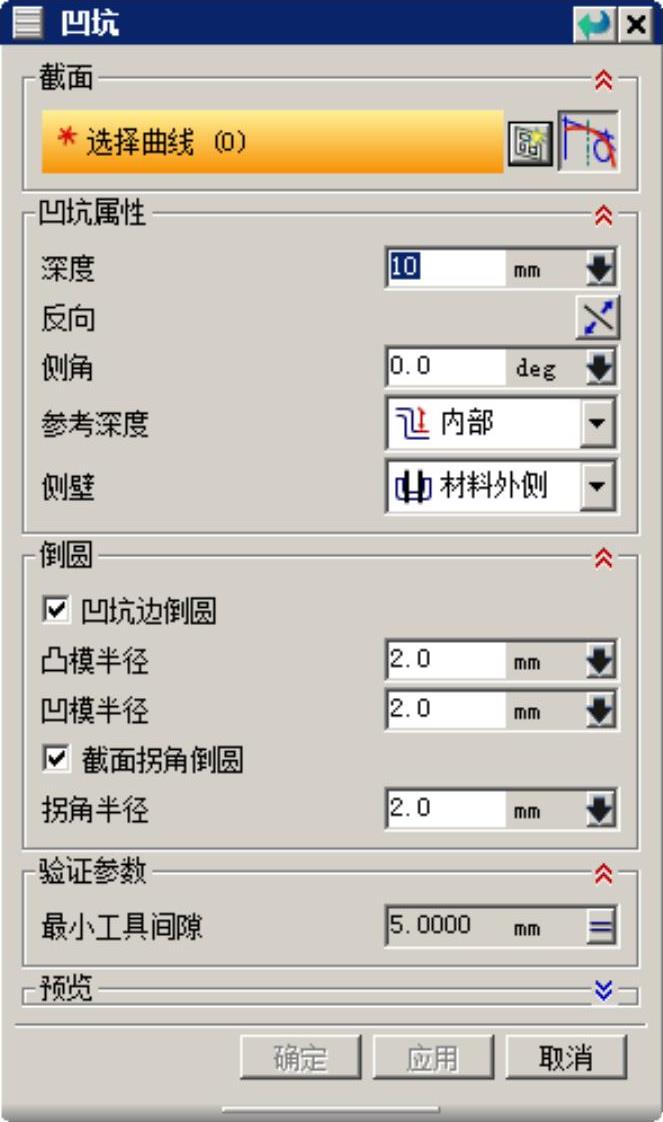Viewport: 663px width, 1122px height.
Task: Open the 参考深度 内部 dropdown
Action: 501,423
